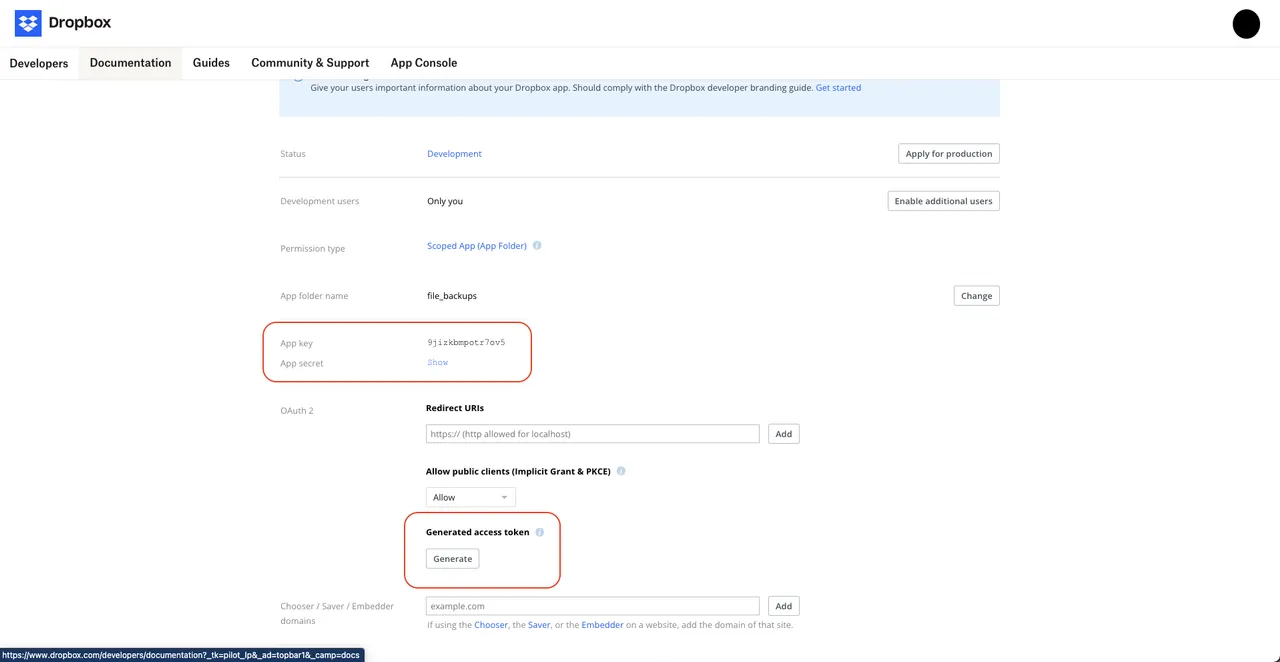The image size is (1280, 662).
Task: Show the App secret
Action: [438, 363]
